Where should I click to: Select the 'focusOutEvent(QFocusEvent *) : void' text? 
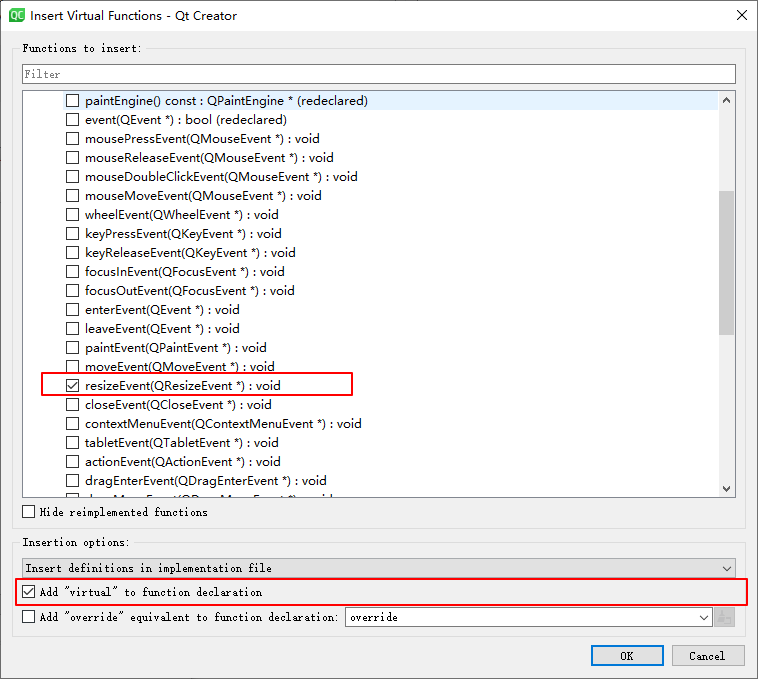pyautogui.click(x=190, y=290)
